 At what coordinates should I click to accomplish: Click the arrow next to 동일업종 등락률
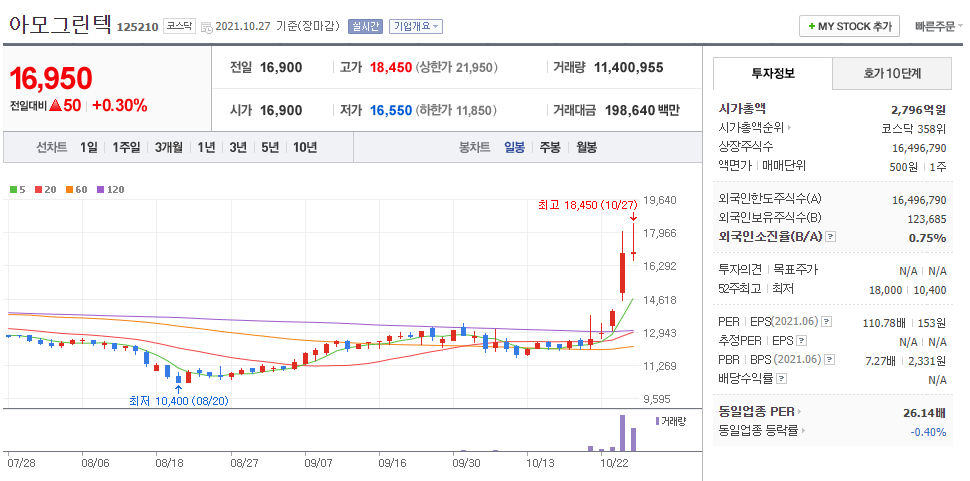click(x=804, y=431)
